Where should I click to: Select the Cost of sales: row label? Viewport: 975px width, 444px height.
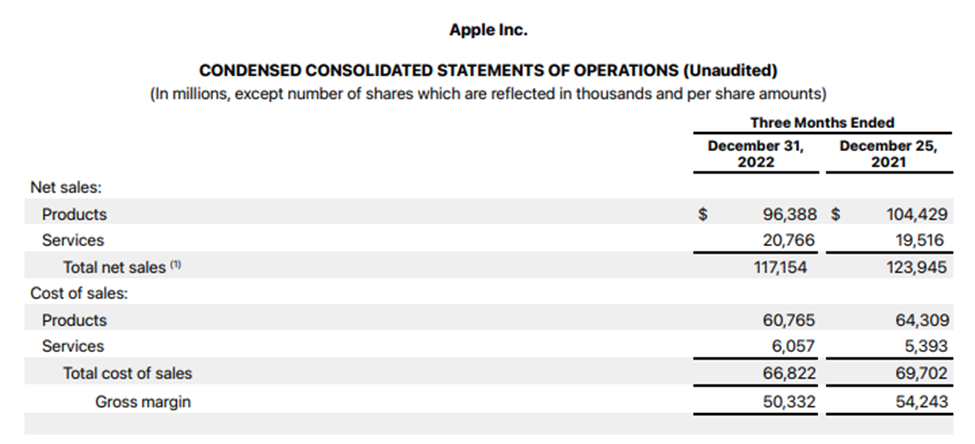click(x=79, y=294)
